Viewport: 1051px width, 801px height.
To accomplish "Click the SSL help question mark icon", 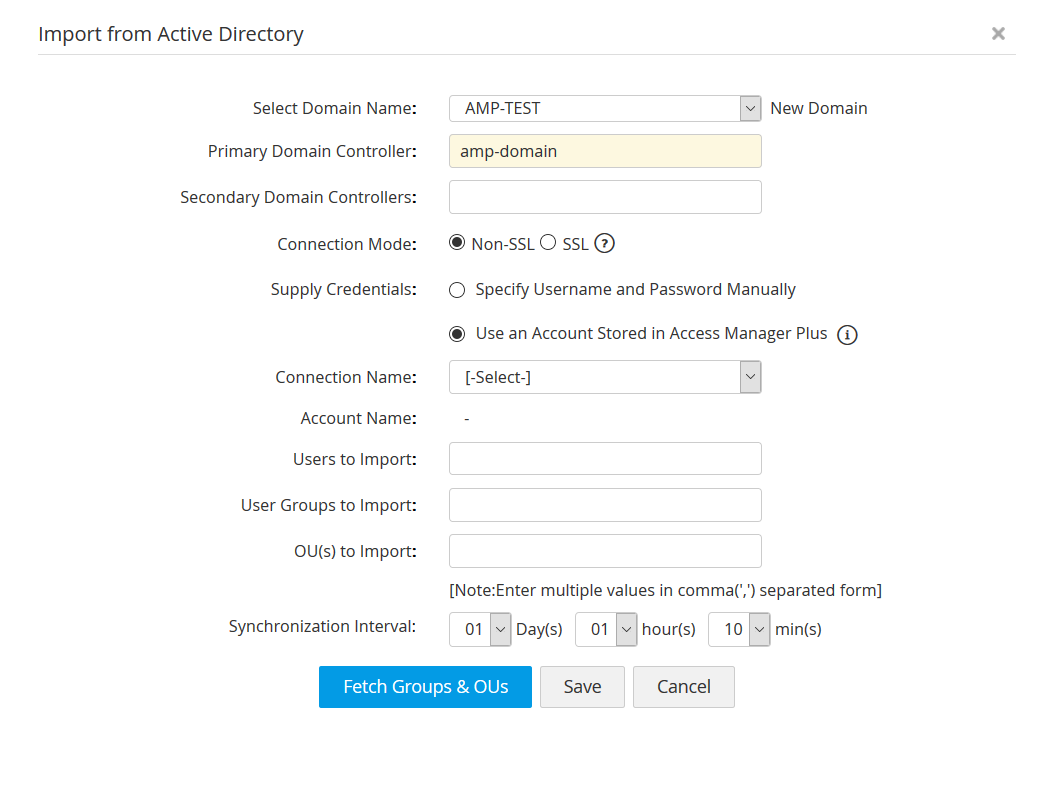I will pos(604,244).
